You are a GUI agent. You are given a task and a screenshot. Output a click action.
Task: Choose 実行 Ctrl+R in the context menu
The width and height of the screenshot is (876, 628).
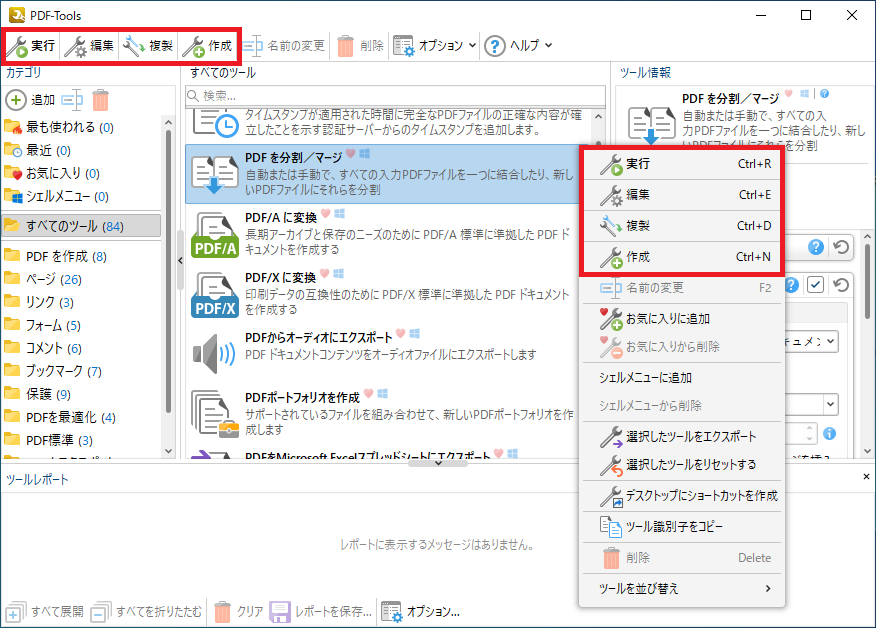682,164
